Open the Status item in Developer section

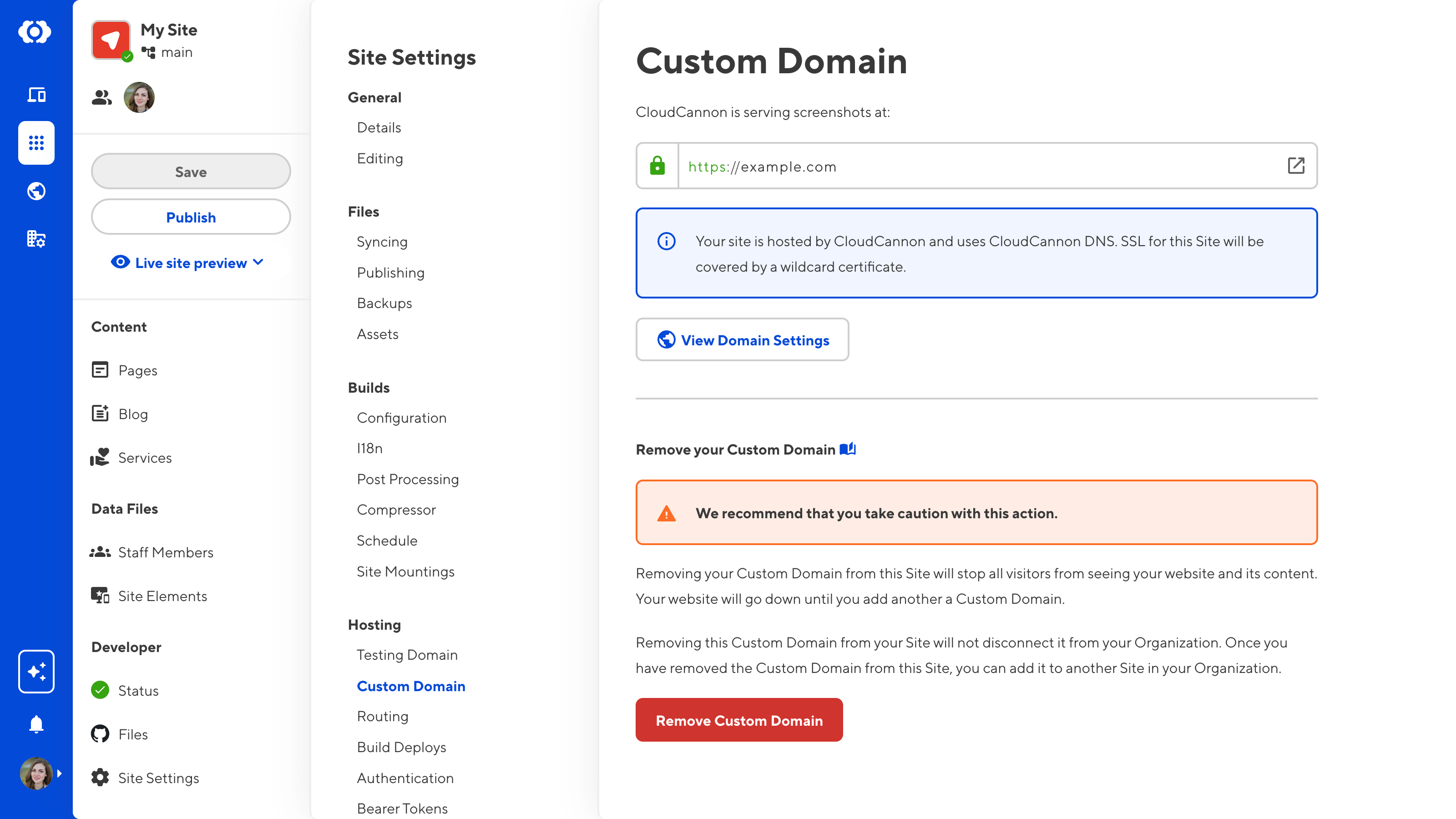138,690
